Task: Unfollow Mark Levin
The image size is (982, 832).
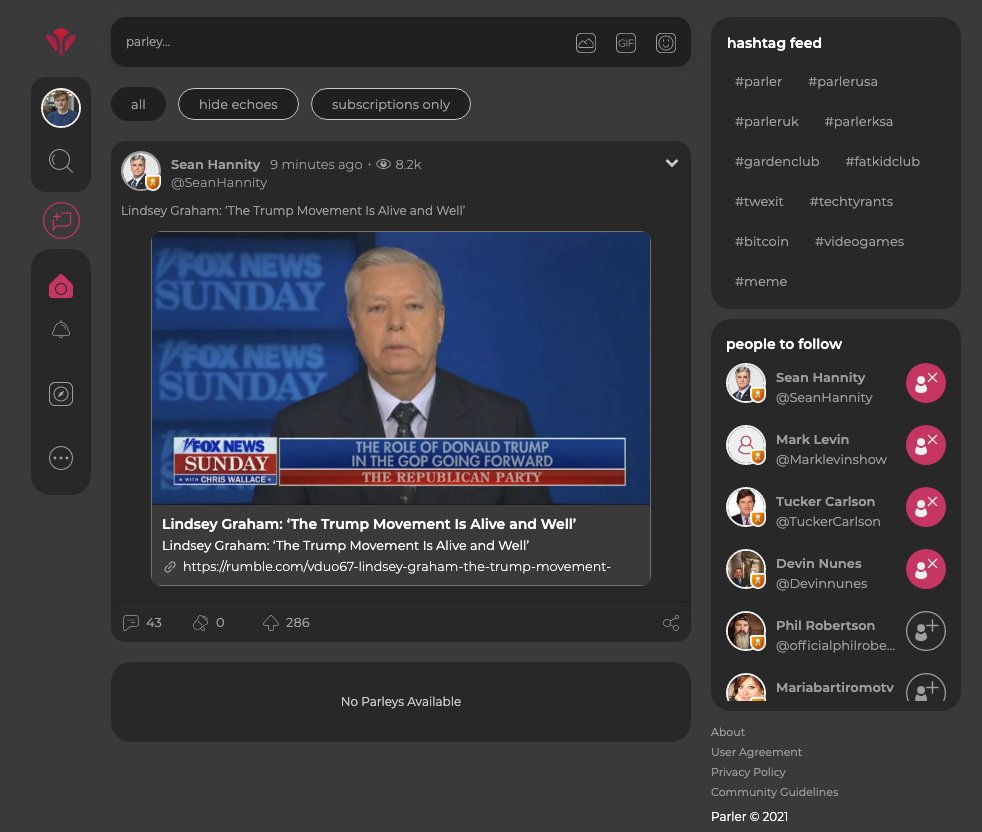Action: (926, 445)
